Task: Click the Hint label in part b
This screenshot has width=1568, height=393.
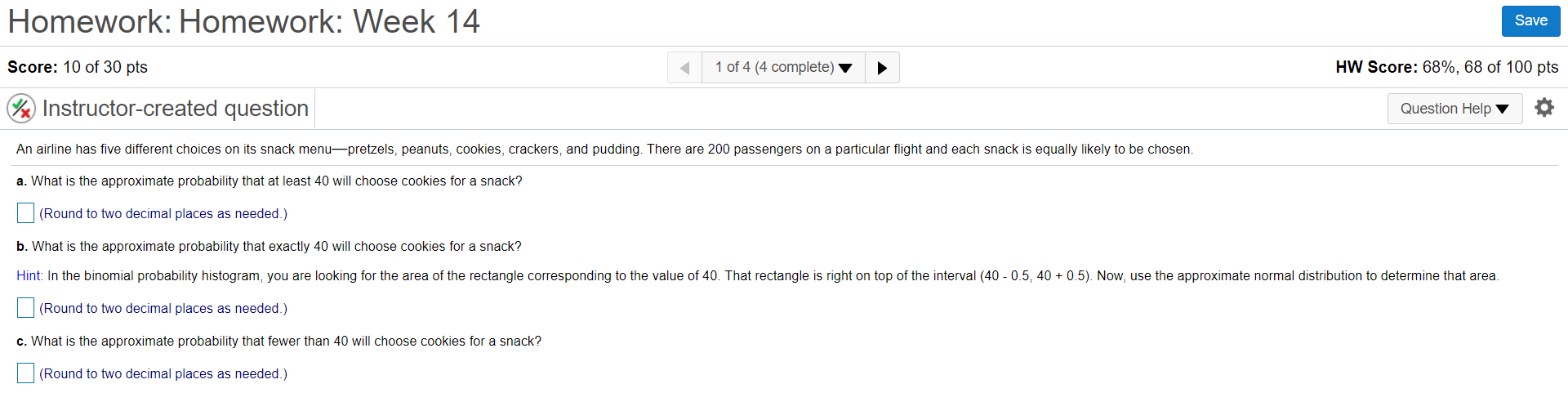Action: coord(29,276)
